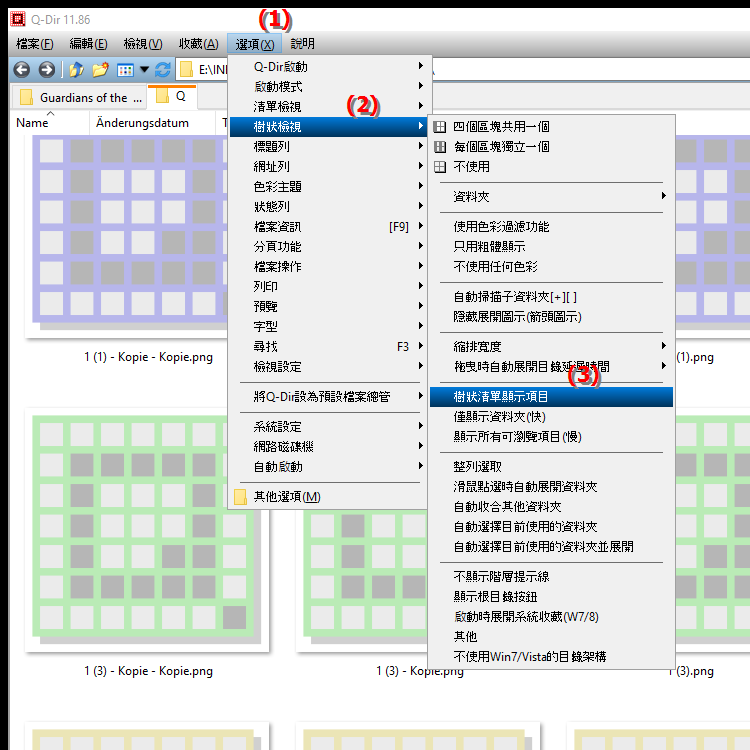Screen dimensions: 750x750
Task: Expand the 色彩主題 submenu
Action: pos(328,187)
